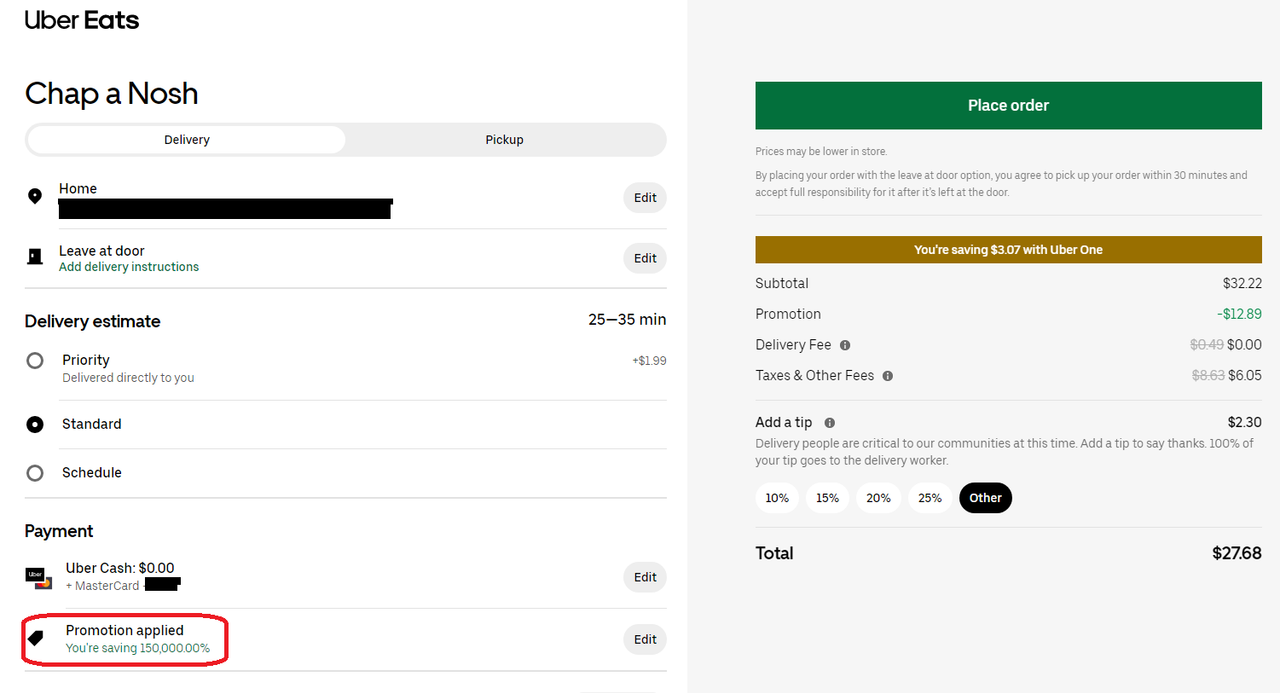
Task: Choose the Other tip option
Action: tap(985, 498)
